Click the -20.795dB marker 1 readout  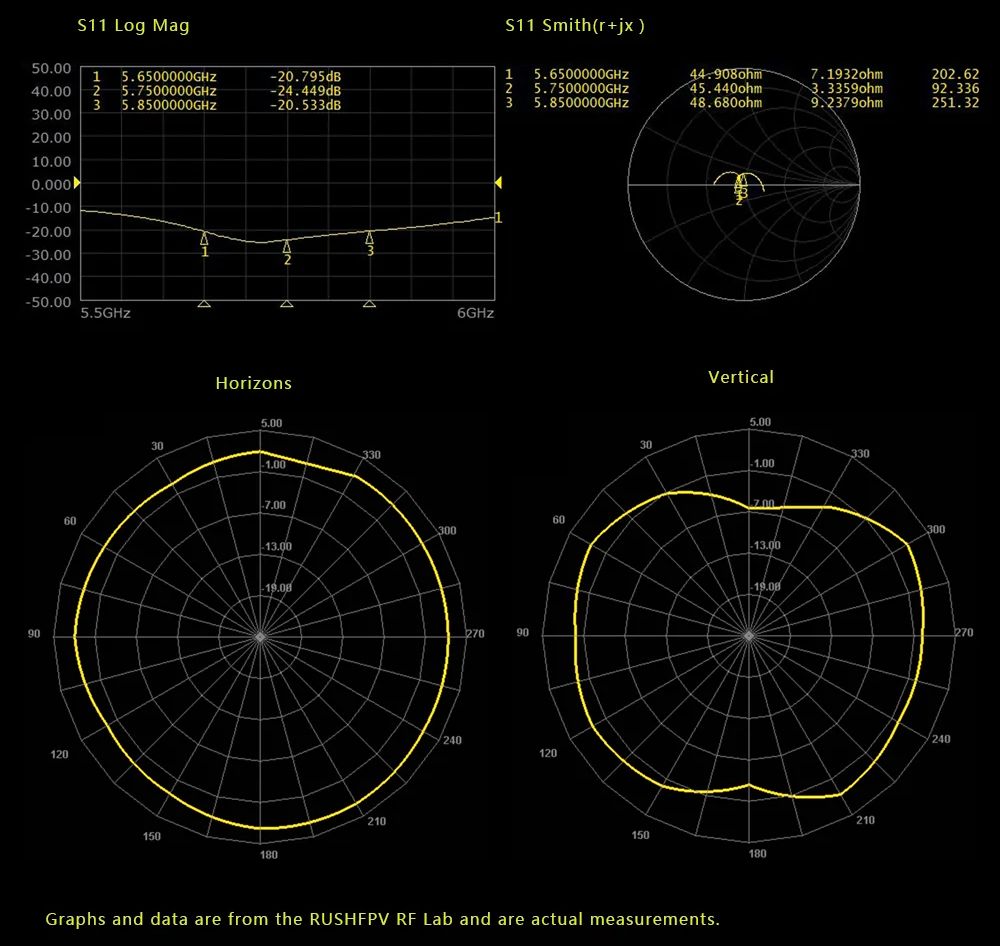305,76
